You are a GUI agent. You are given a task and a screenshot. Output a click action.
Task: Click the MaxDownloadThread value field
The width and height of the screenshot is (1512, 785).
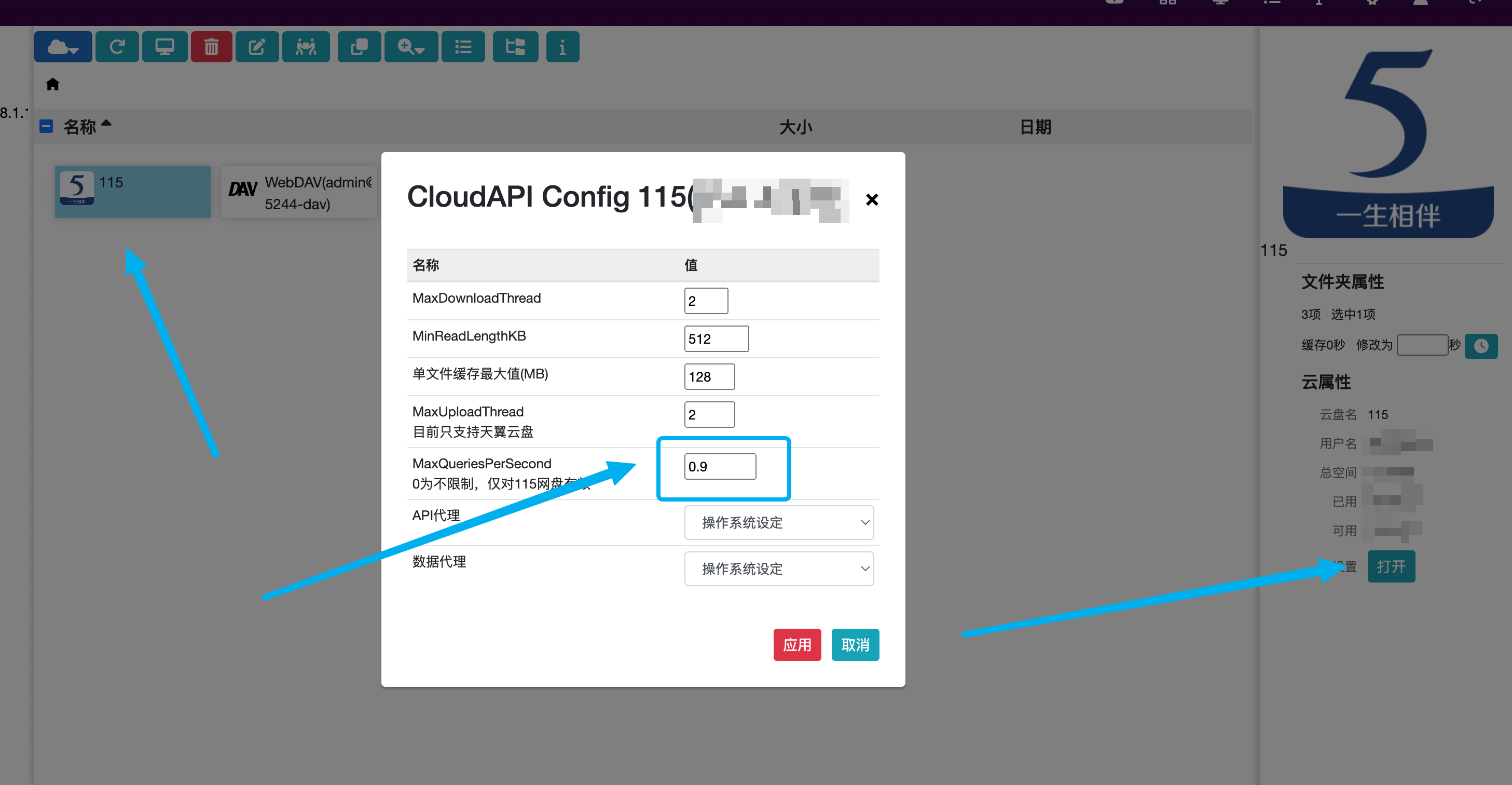tap(706, 301)
